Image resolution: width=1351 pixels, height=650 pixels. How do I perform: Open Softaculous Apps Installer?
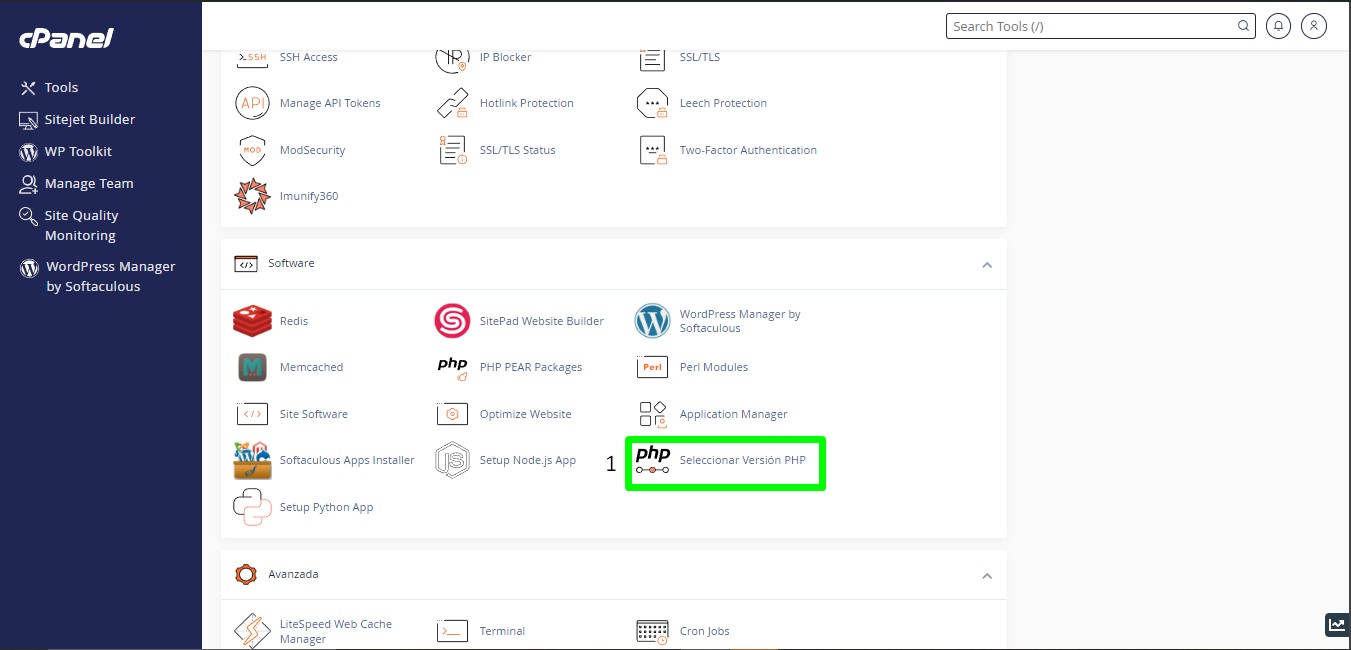pyautogui.click(x=347, y=460)
